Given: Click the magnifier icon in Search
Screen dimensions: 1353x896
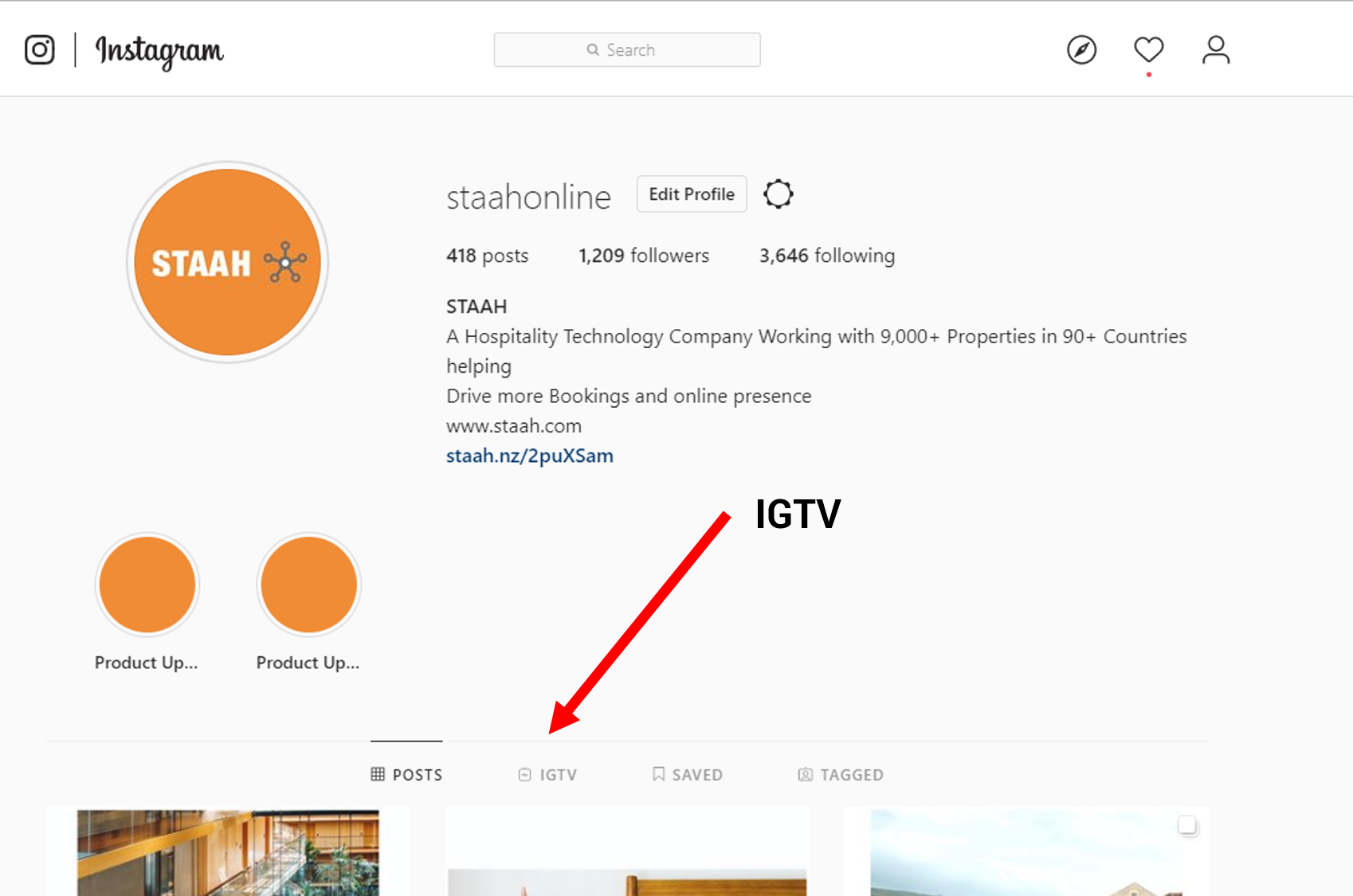Looking at the screenshot, I should (x=593, y=49).
